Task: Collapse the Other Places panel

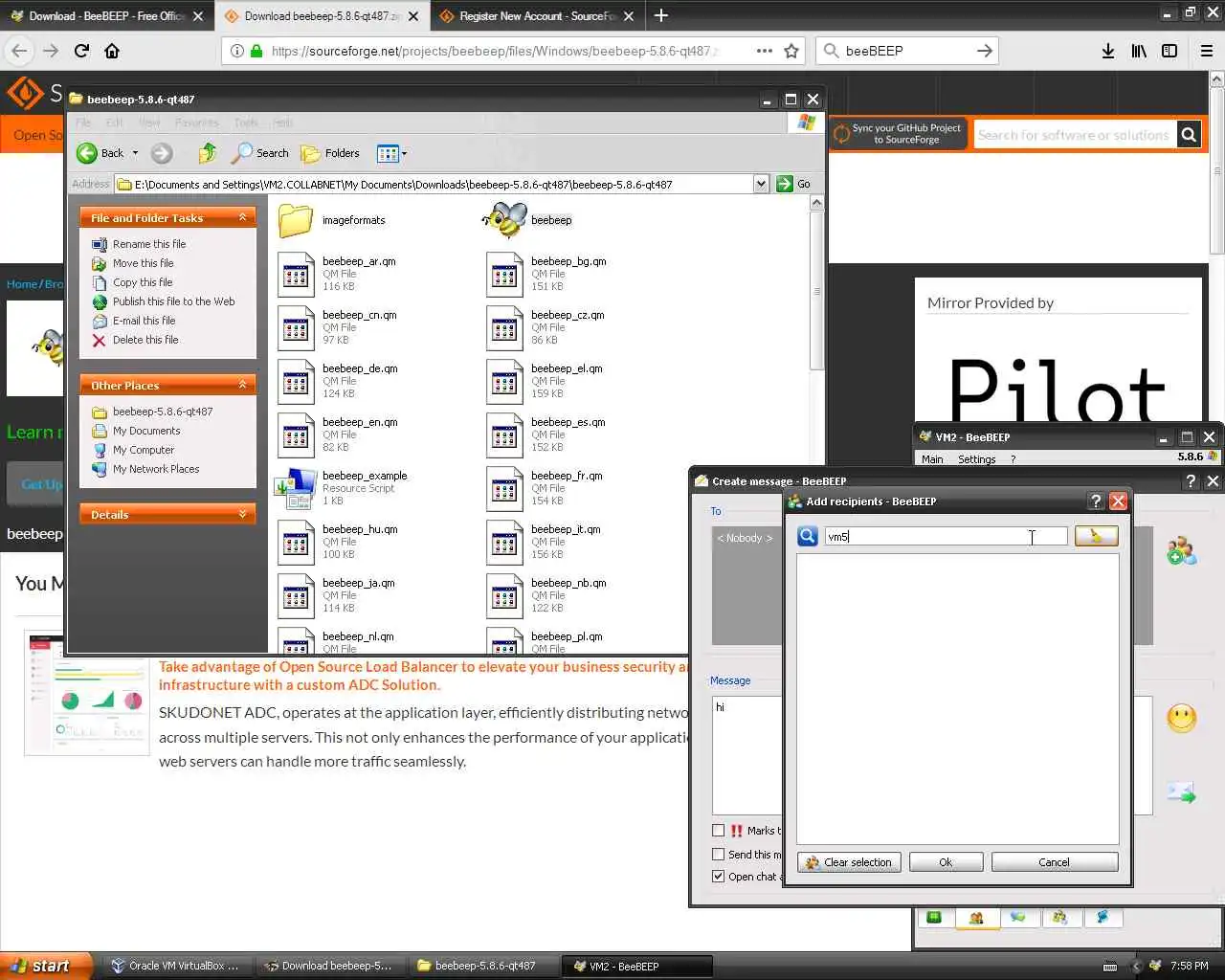Action: (242, 385)
